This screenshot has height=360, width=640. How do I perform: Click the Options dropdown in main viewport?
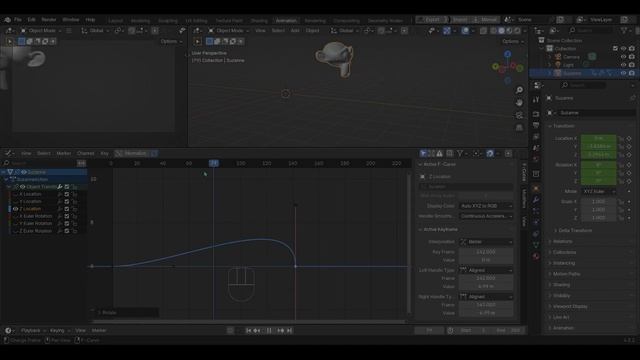click(x=513, y=41)
